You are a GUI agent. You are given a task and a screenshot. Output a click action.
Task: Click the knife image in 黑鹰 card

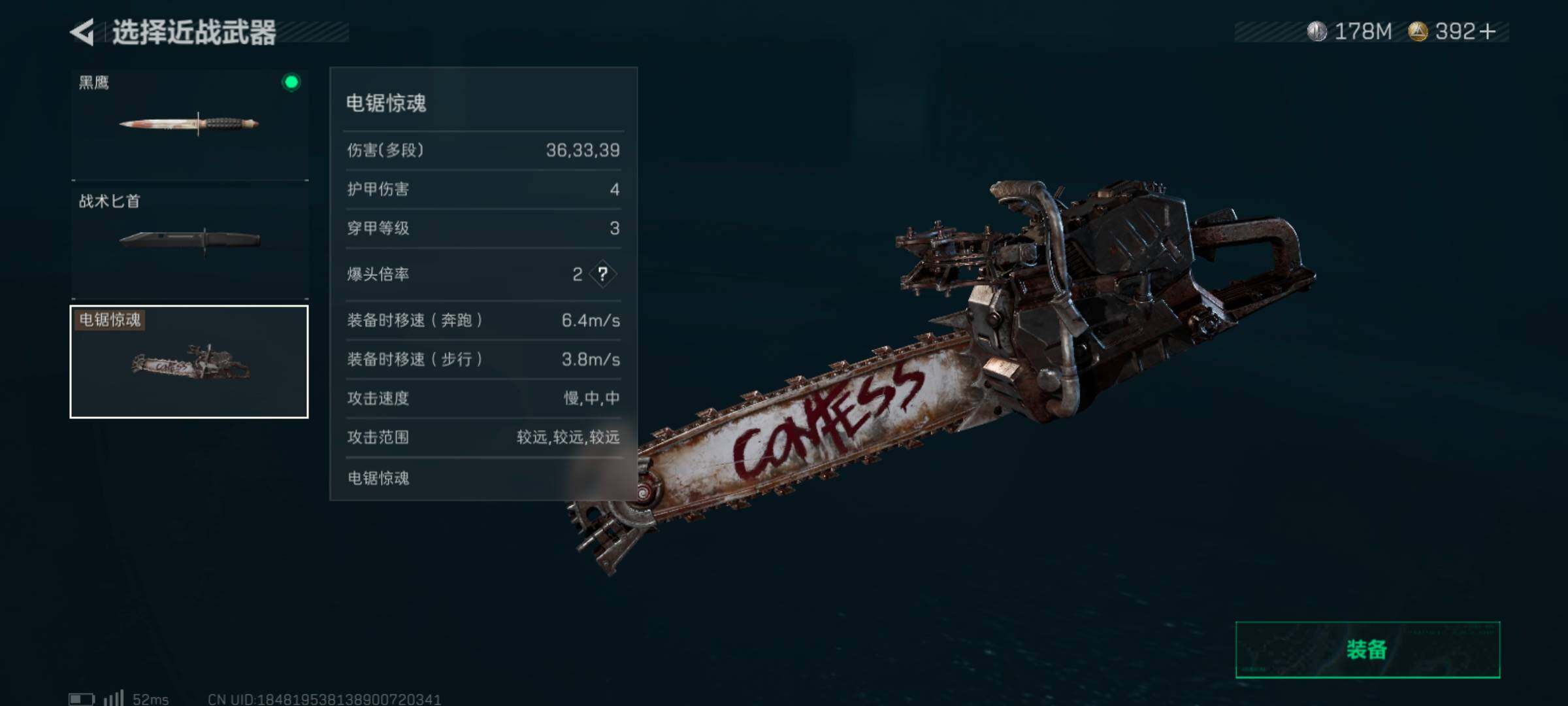189,123
